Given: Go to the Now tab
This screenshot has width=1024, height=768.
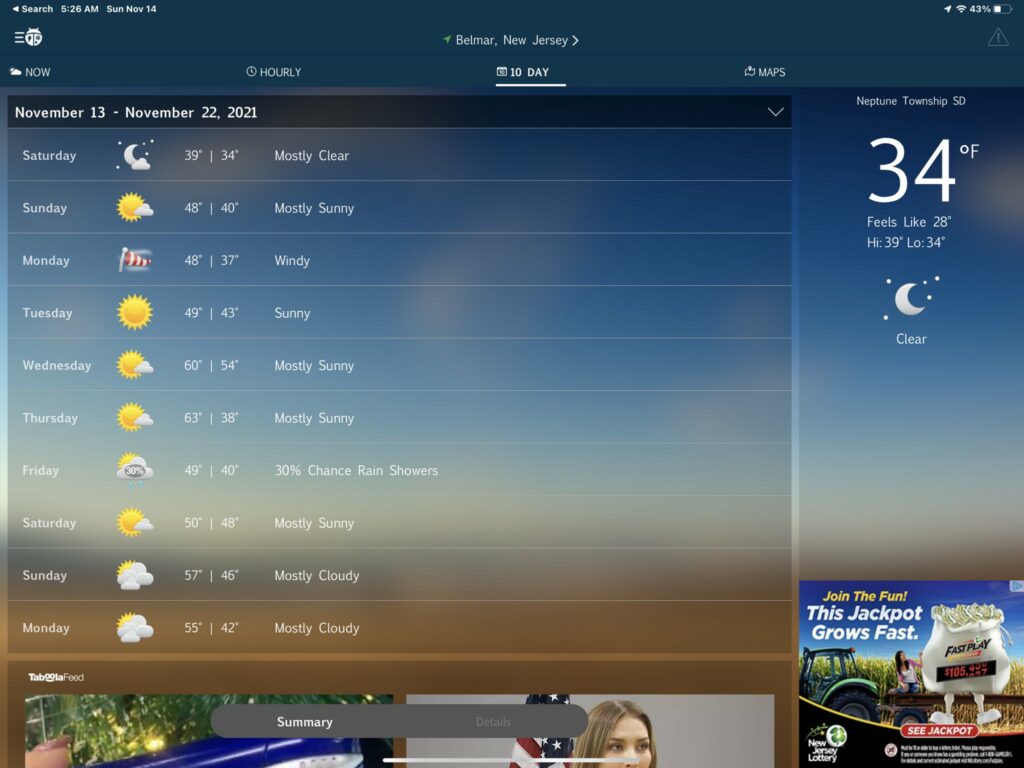Looking at the screenshot, I should tap(30, 72).
